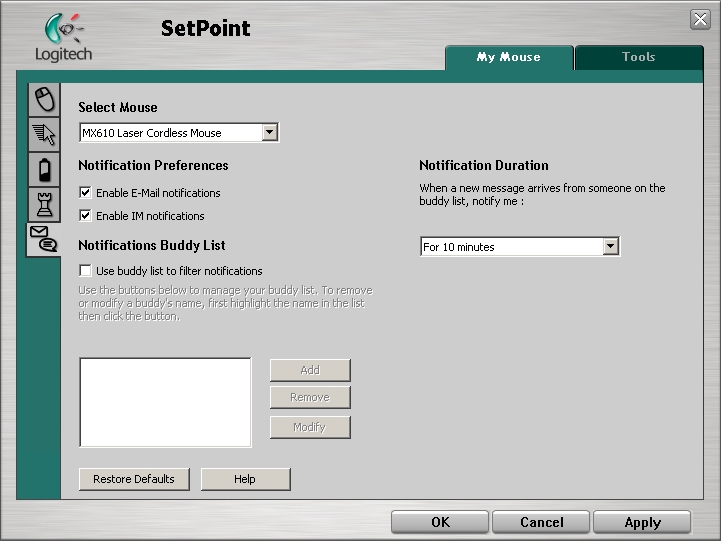The image size is (721, 541).
Task: Open the mouse buttons settings icon
Action: pos(43,100)
